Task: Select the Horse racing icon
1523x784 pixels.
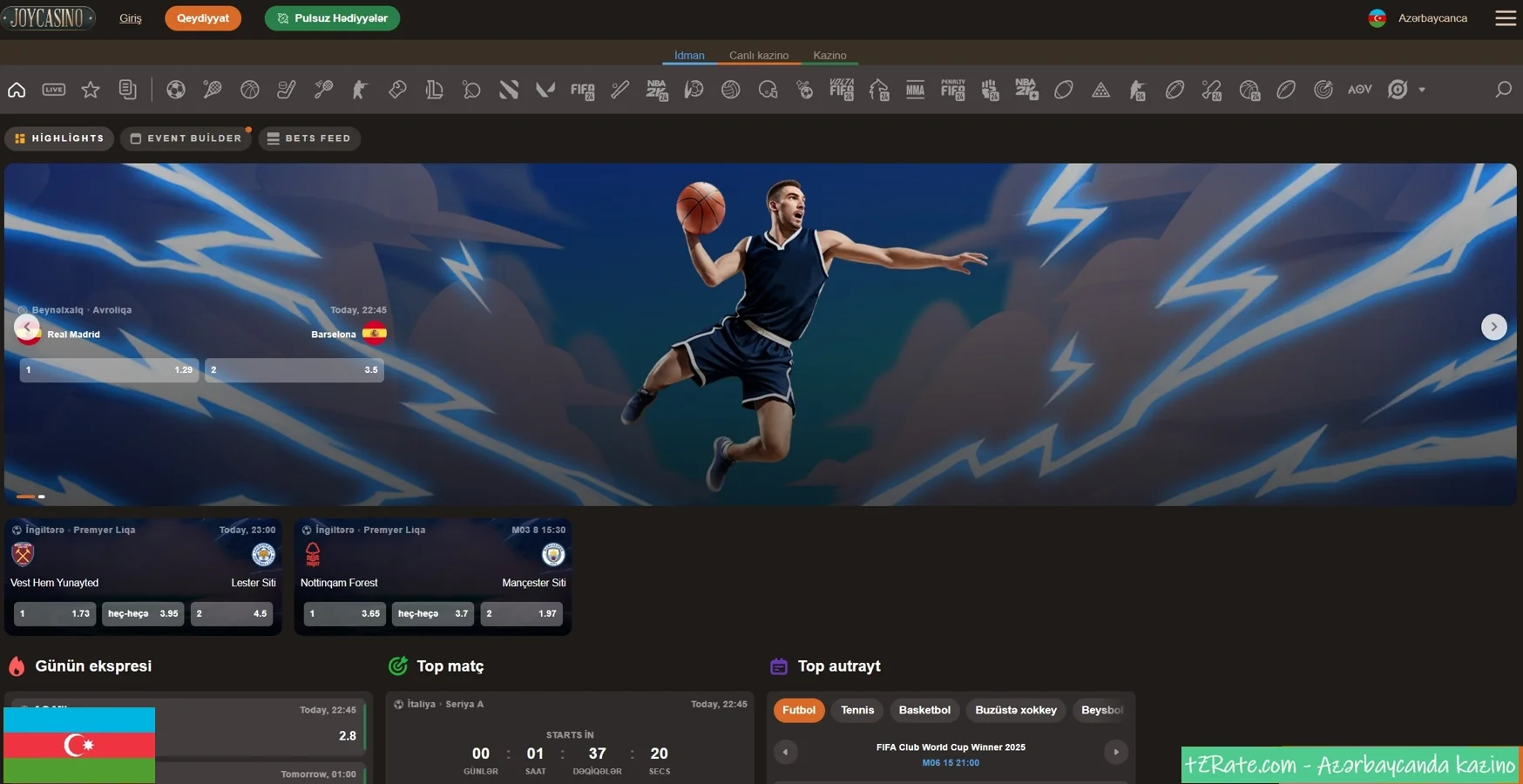Action: (879, 90)
